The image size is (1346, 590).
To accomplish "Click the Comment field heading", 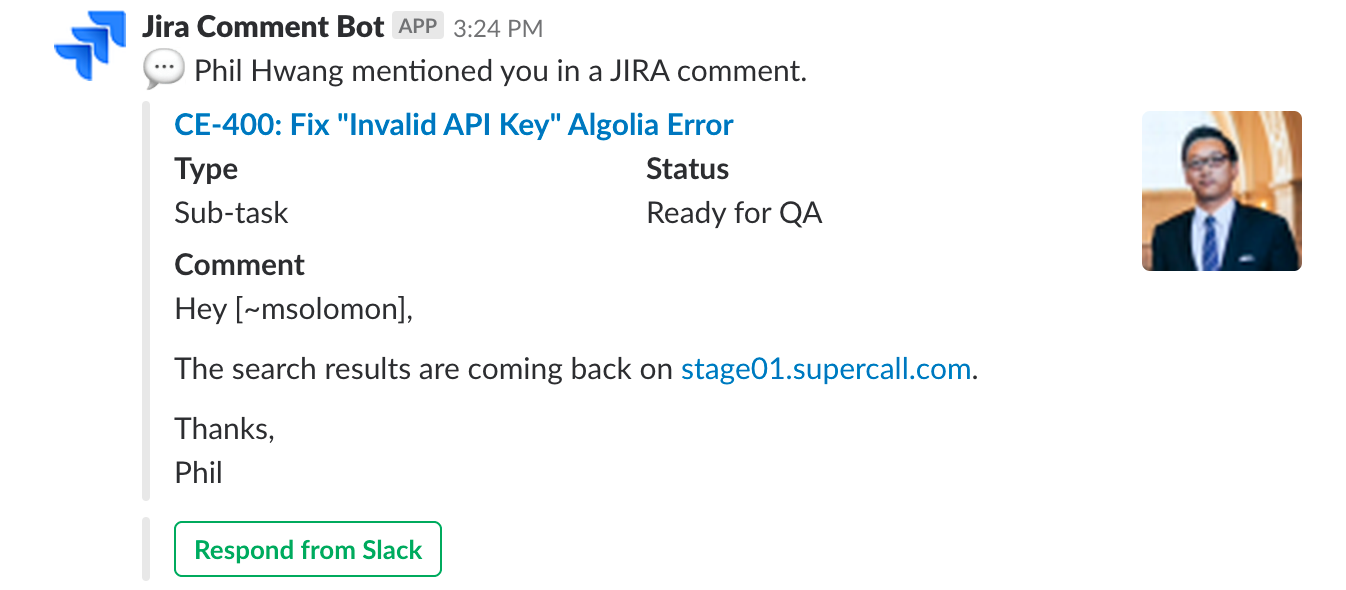I will pos(239,265).
